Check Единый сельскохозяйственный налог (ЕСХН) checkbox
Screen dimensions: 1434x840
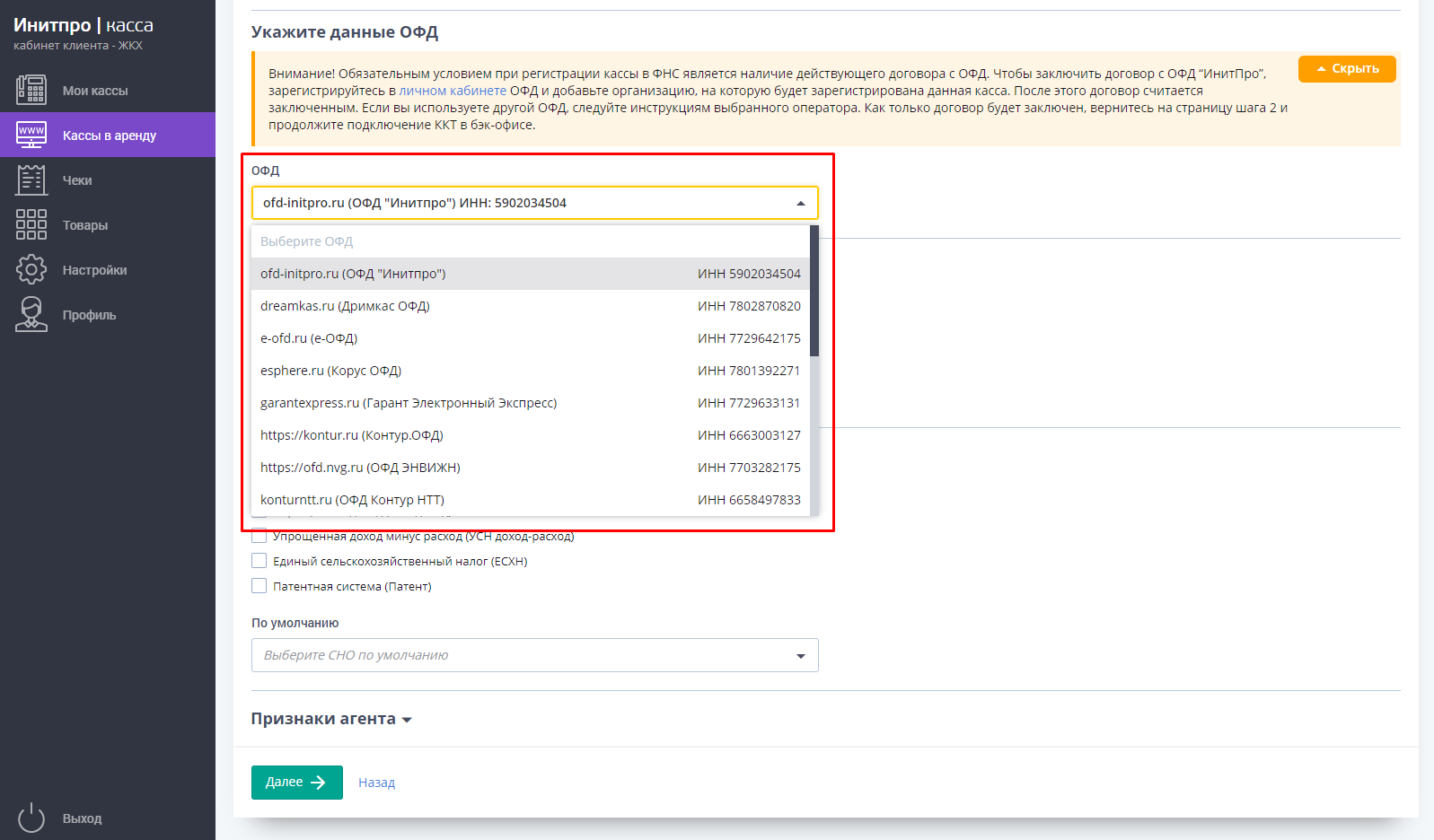(x=260, y=561)
